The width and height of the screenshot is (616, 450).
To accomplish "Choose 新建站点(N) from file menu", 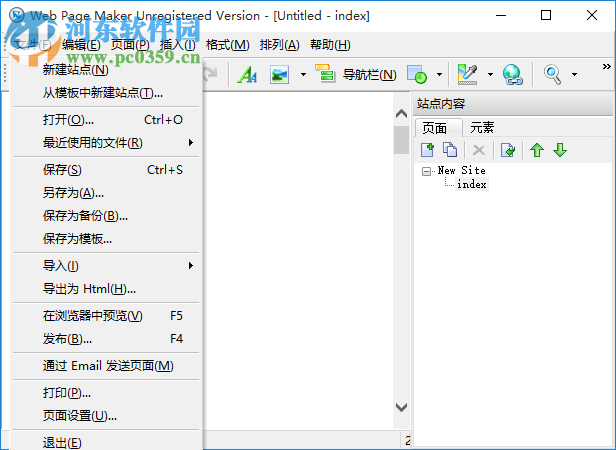I will tap(106, 70).
